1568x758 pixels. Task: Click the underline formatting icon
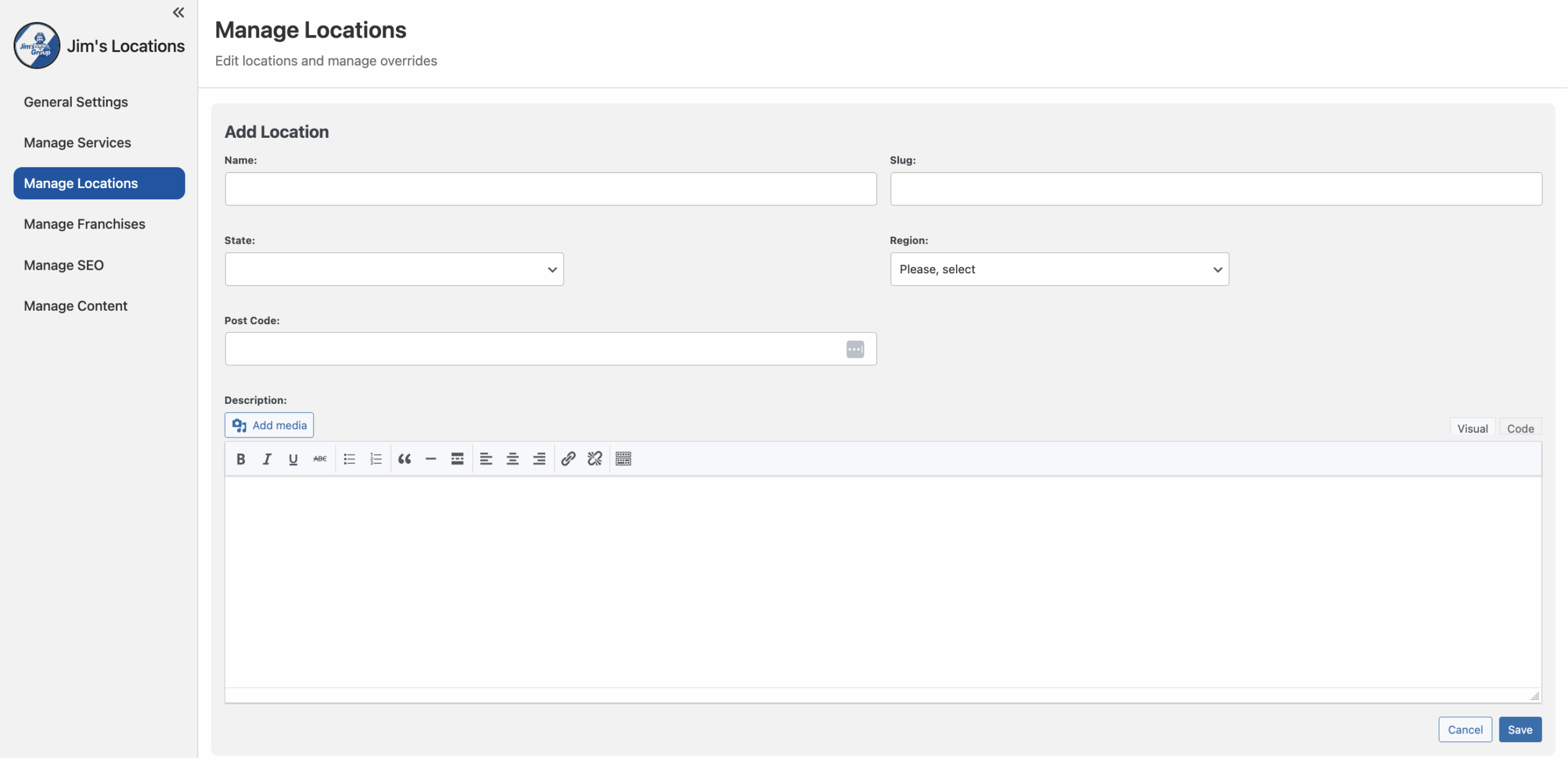tap(293, 459)
